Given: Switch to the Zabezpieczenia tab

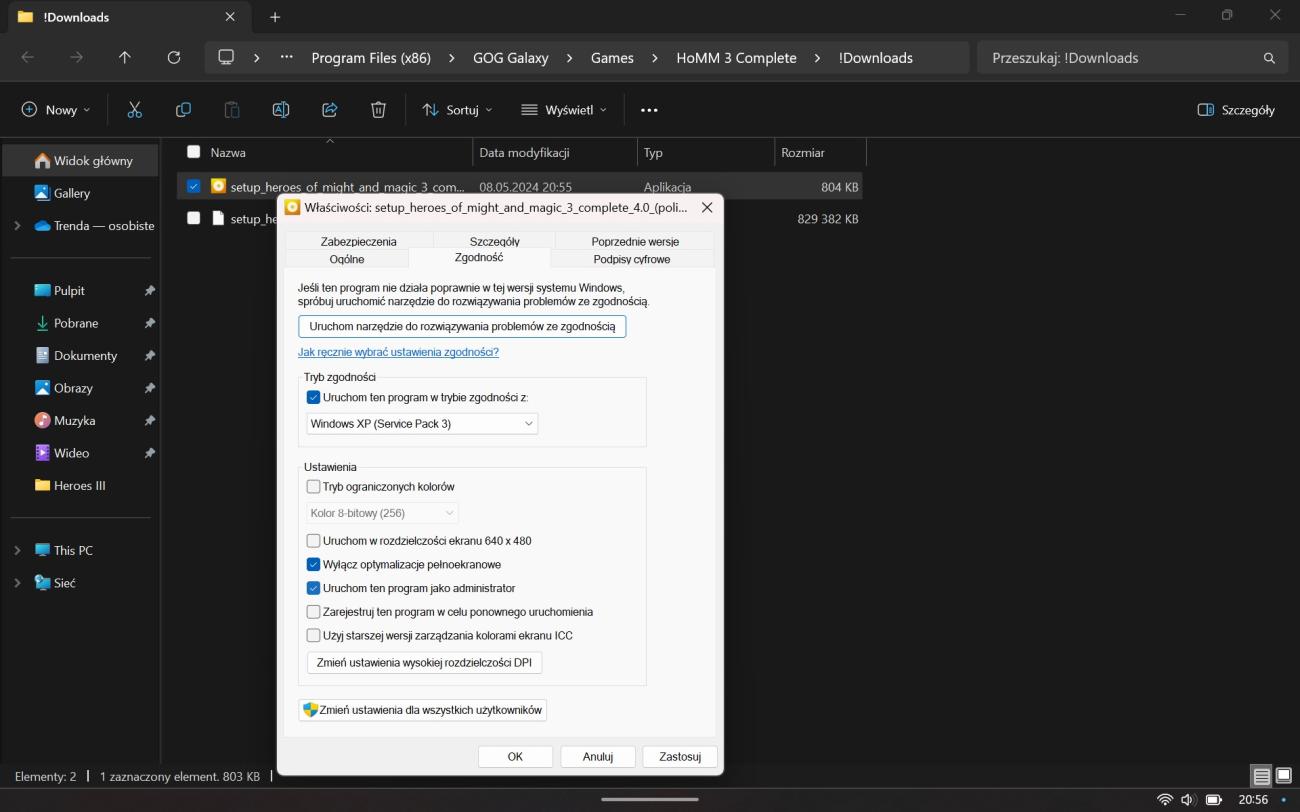Looking at the screenshot, I should (358, 241).
